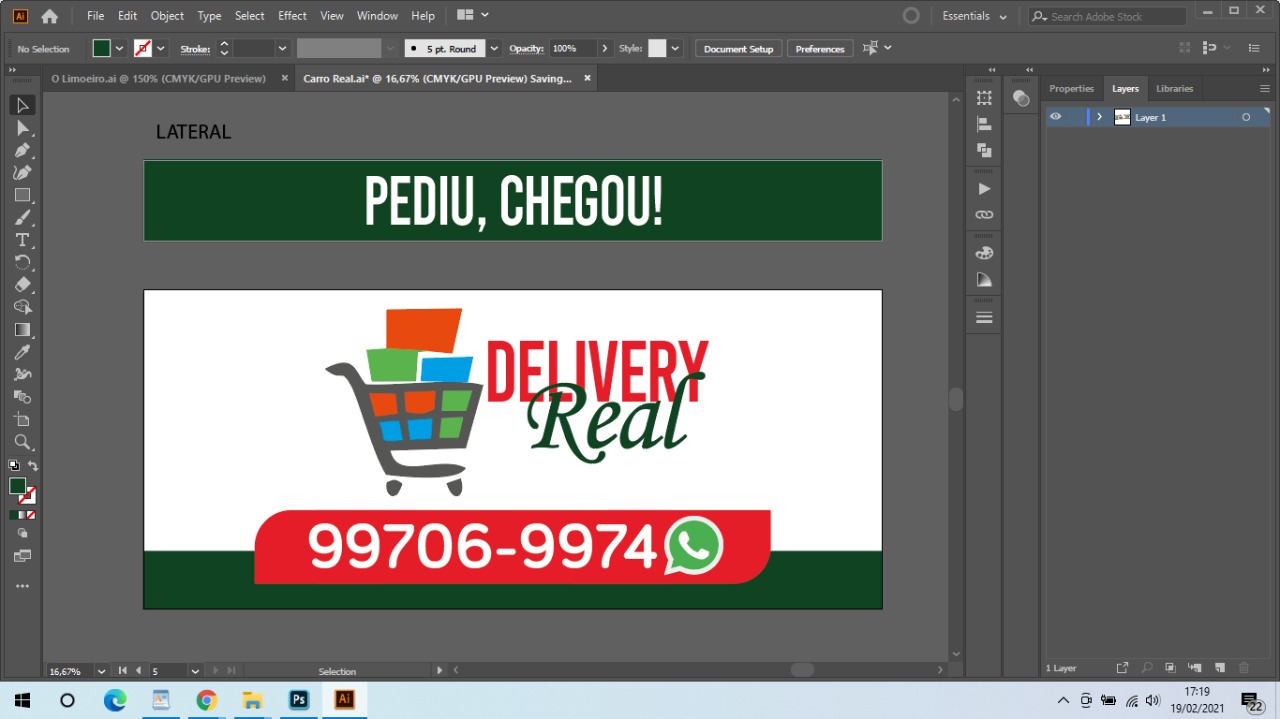Click the Document Setup button
1280x719 pixels.
[738, 49]
